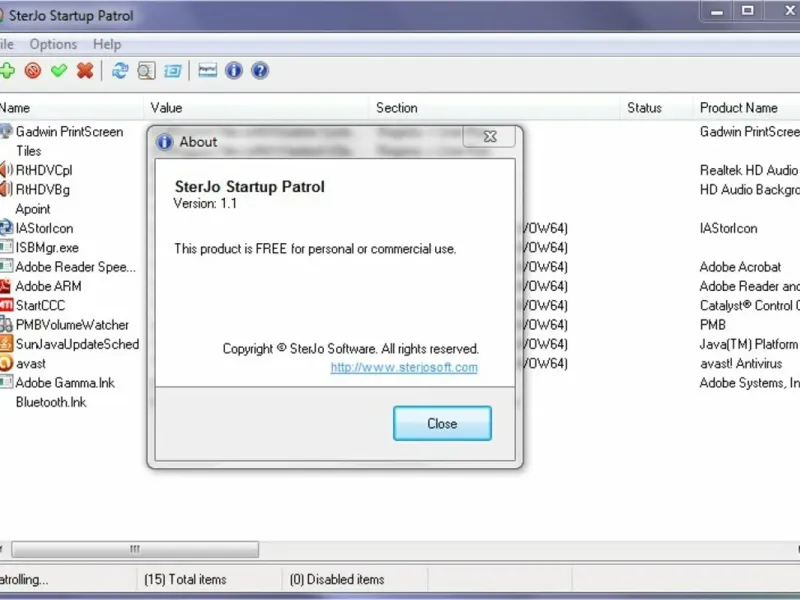The image size is (800, 600).
Task: Select the Tiles startup entry
Action: pos(29,151)
